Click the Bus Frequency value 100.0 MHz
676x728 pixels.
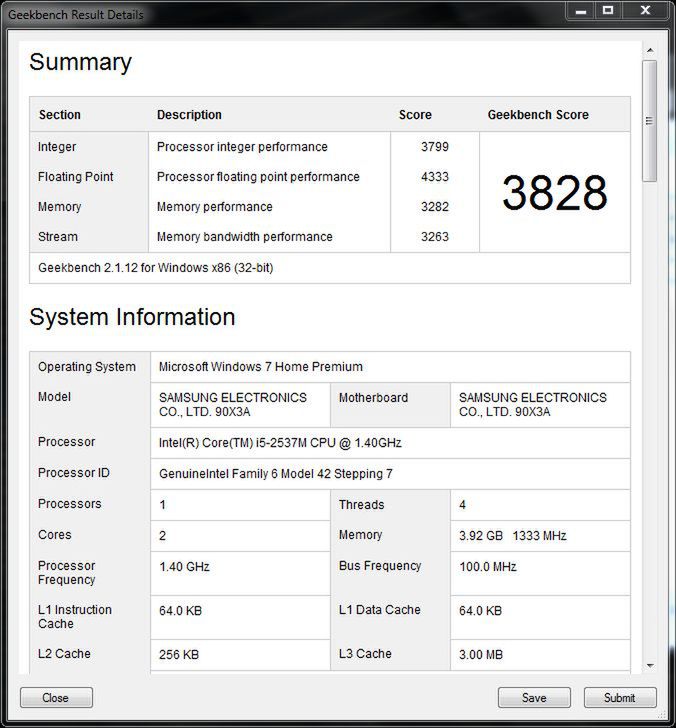488,567
